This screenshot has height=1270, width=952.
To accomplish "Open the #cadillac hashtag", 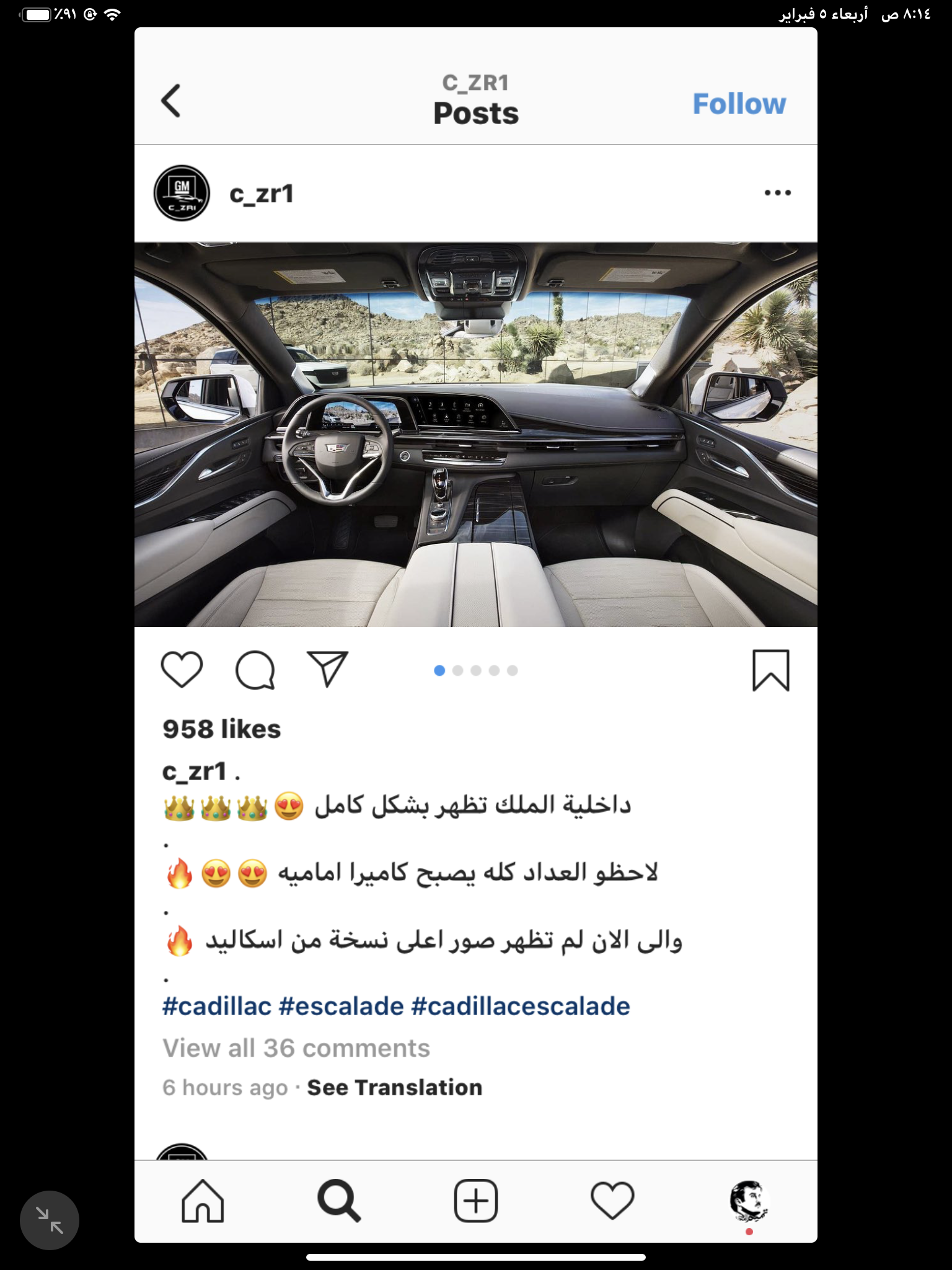I will 217,1006.
